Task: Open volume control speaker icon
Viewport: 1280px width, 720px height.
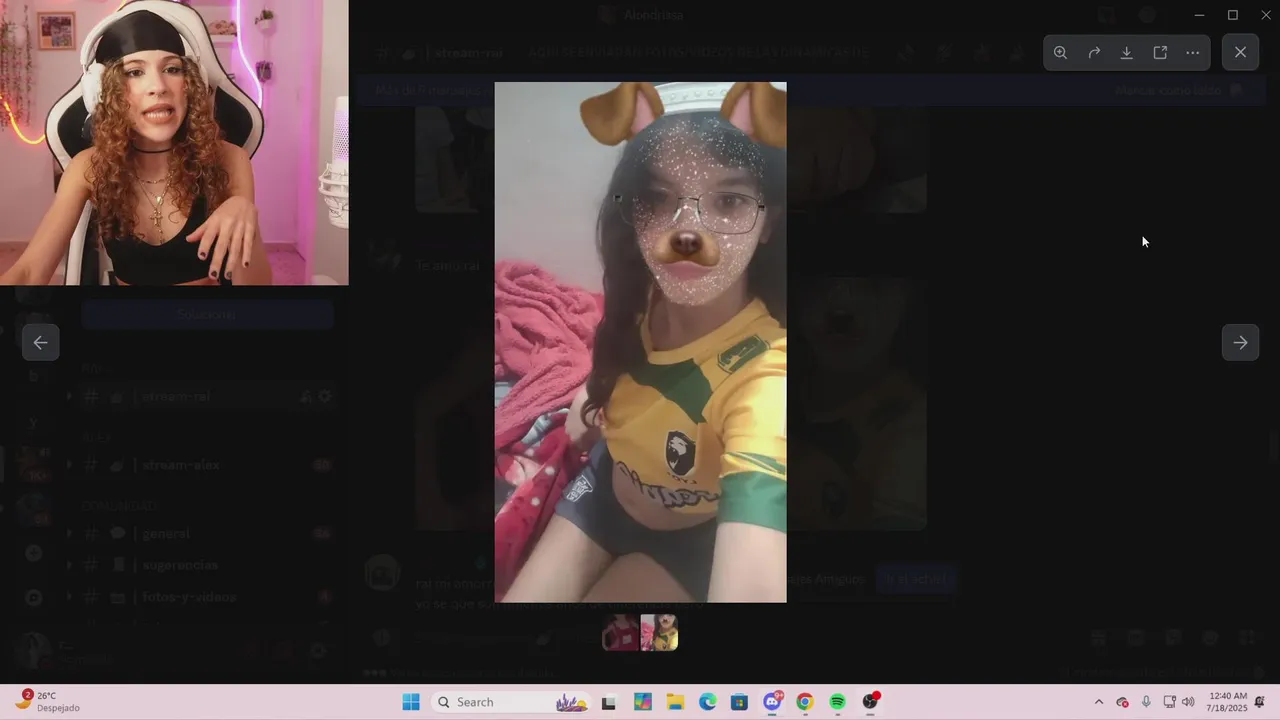Action: (x=1188, y=702)
